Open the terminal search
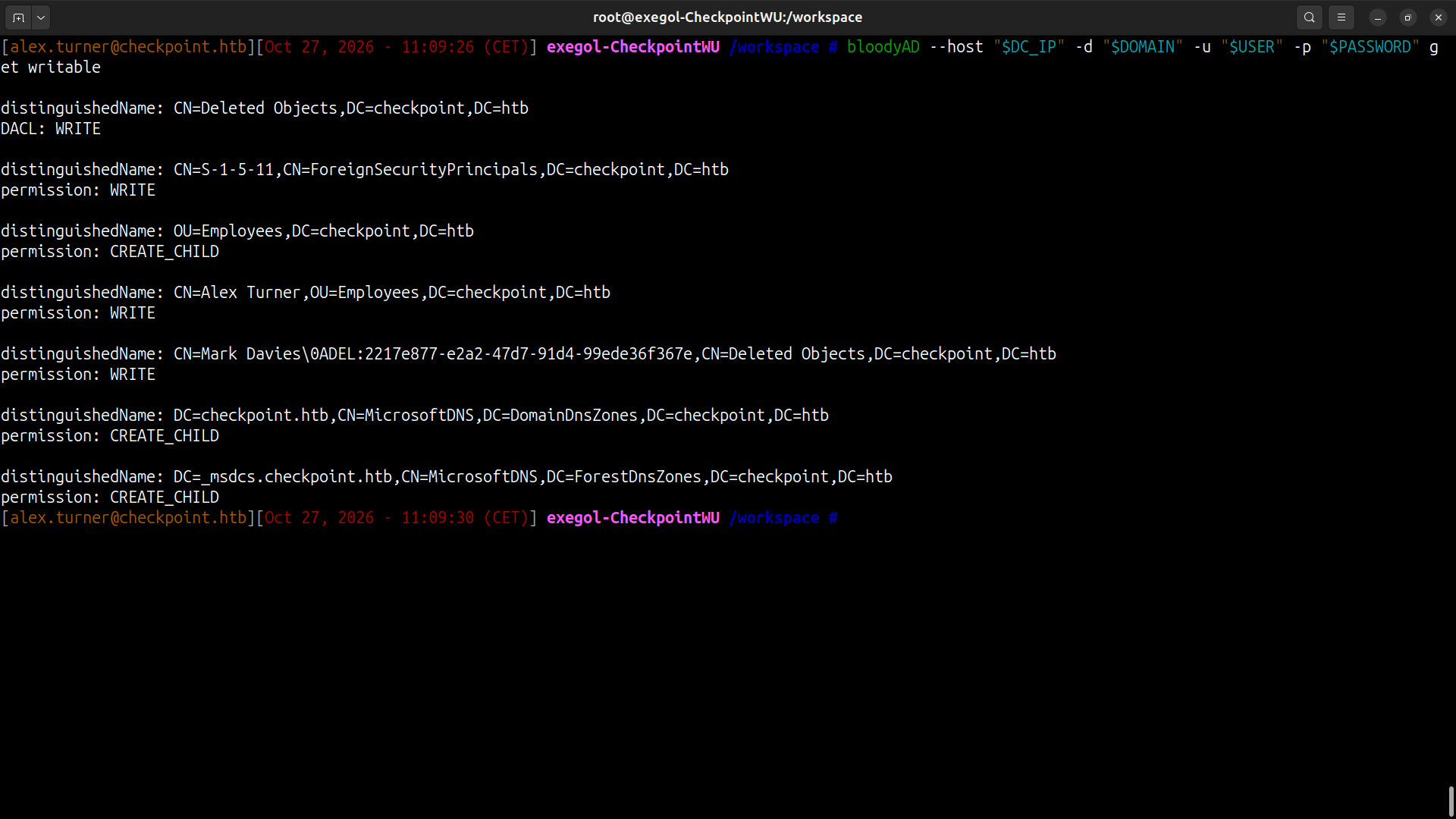Screen dimensions: 1456x819 [x=1310, y=17]
